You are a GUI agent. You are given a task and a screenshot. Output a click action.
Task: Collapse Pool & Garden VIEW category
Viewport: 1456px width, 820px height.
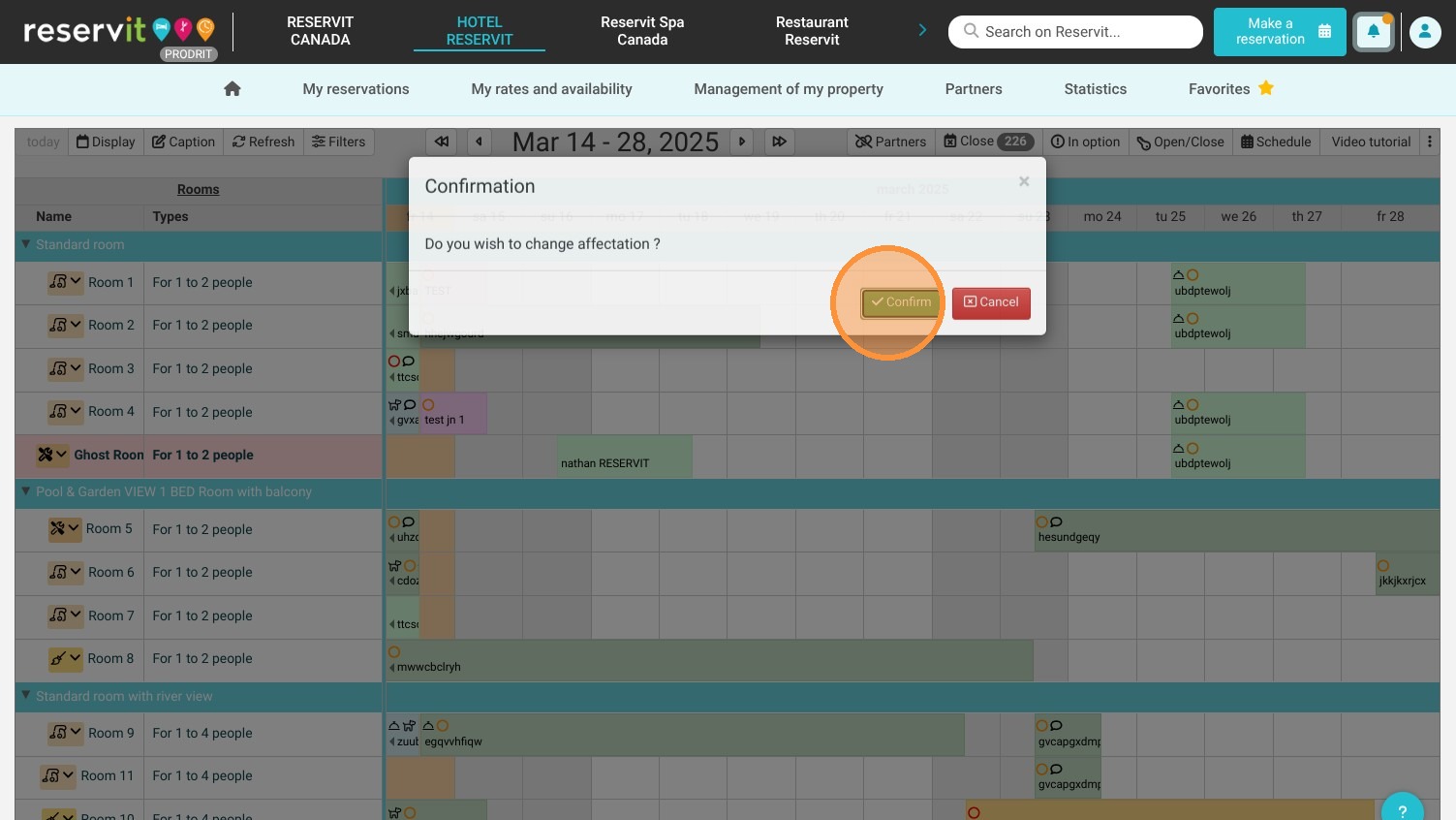[x=26, y=491]
